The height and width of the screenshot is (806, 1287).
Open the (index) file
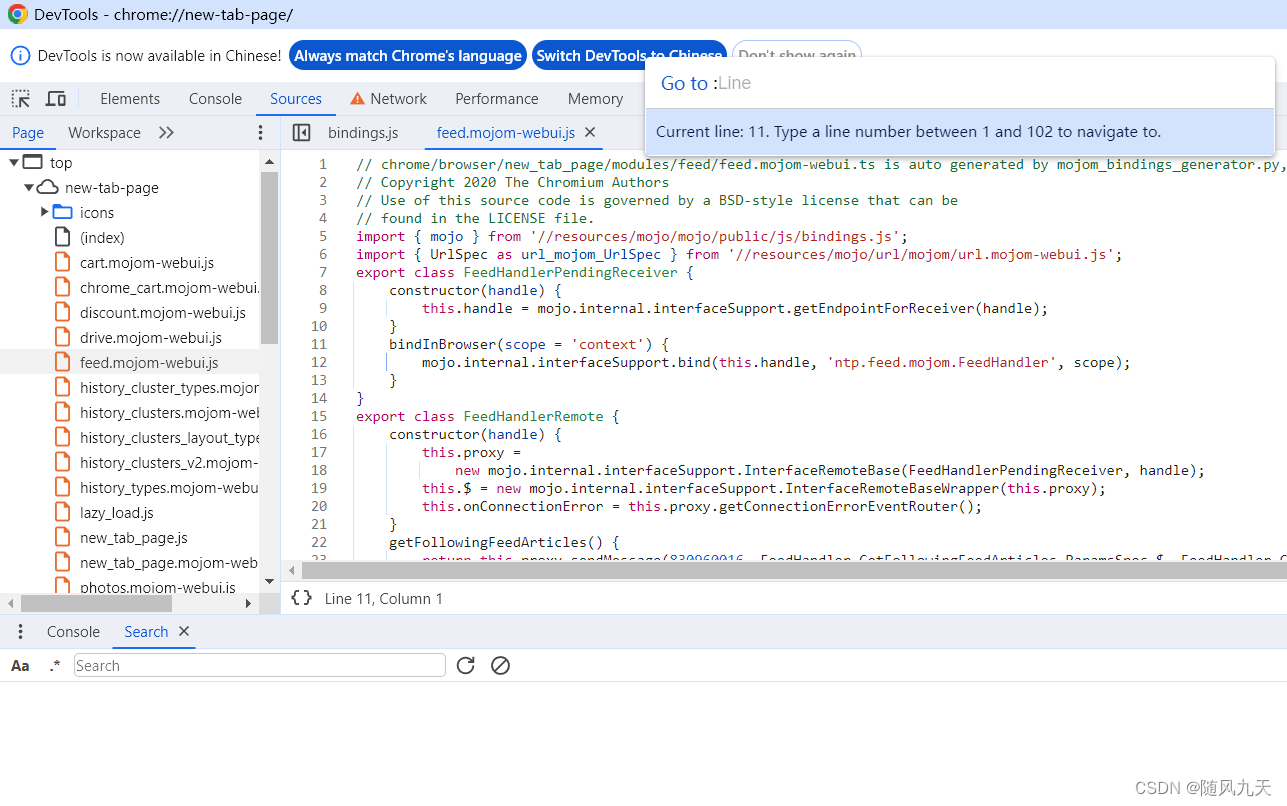click(x=102, y=237)
